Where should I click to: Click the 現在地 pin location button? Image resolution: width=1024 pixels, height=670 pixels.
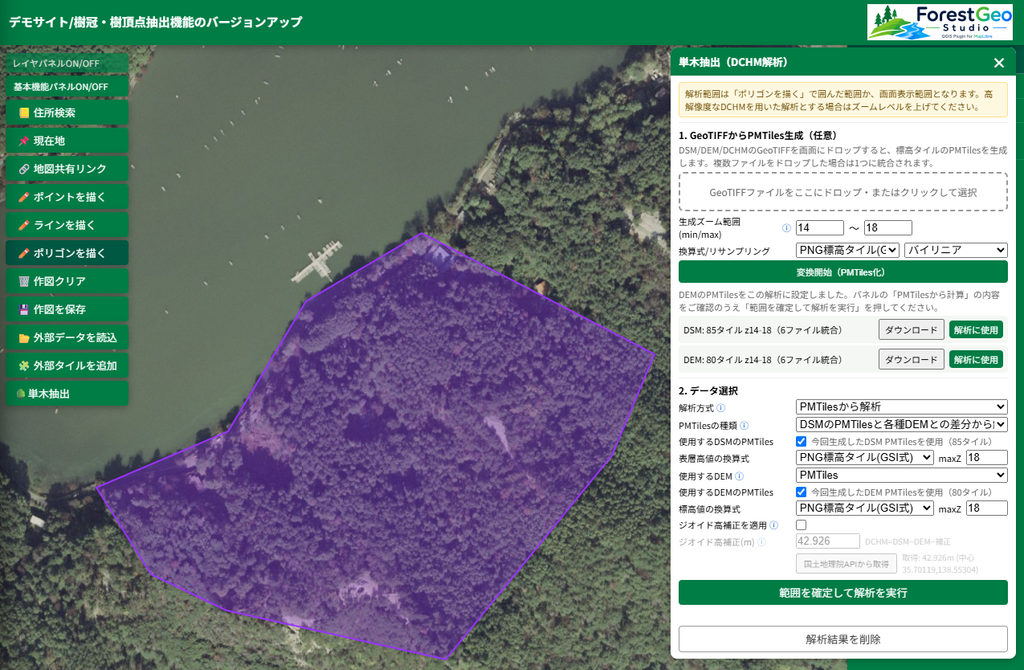pos(67,140)
